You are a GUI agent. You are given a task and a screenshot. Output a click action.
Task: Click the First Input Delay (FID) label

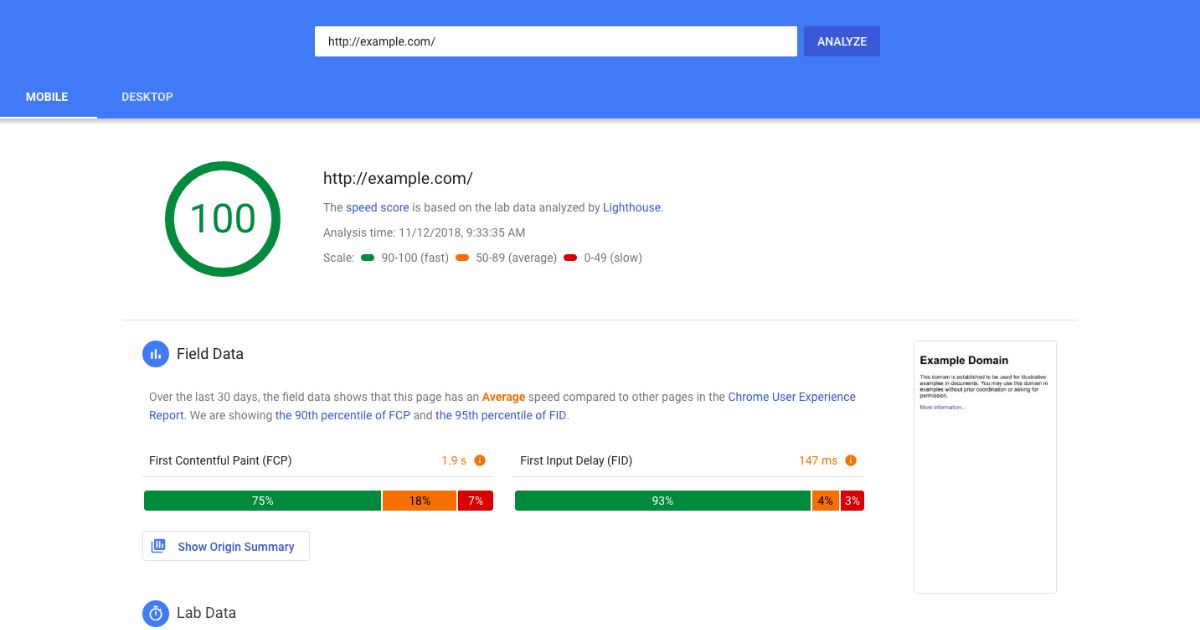point(576,461)
